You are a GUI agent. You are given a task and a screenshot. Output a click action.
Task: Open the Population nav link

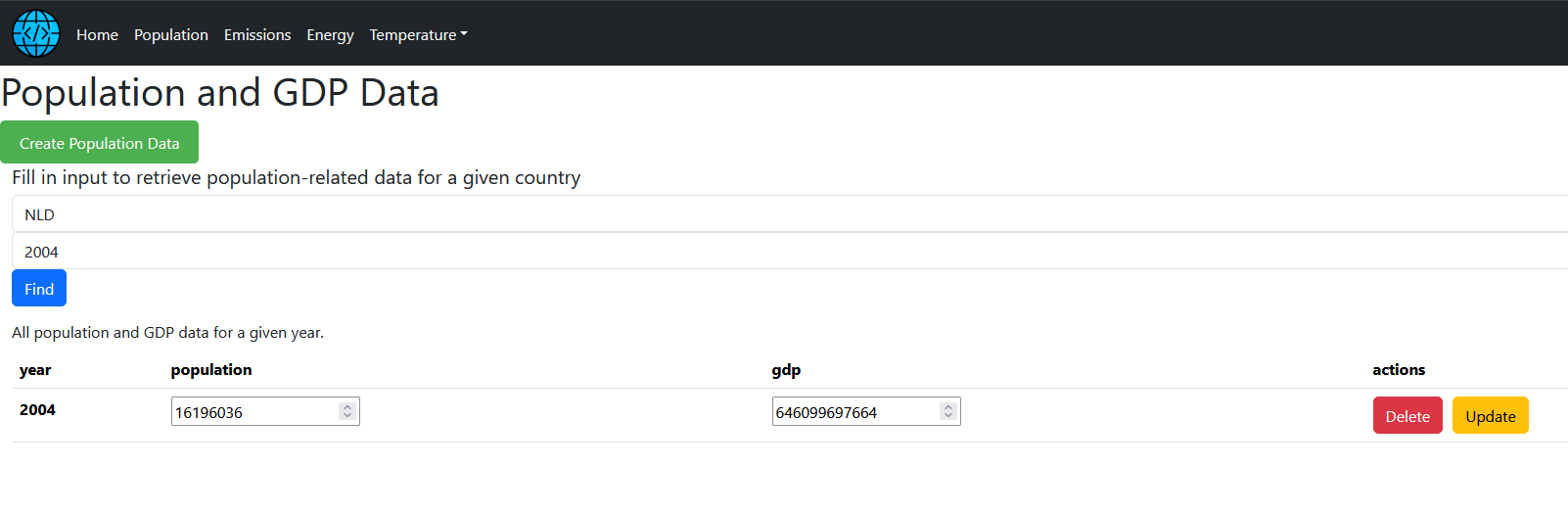point(171,35)
